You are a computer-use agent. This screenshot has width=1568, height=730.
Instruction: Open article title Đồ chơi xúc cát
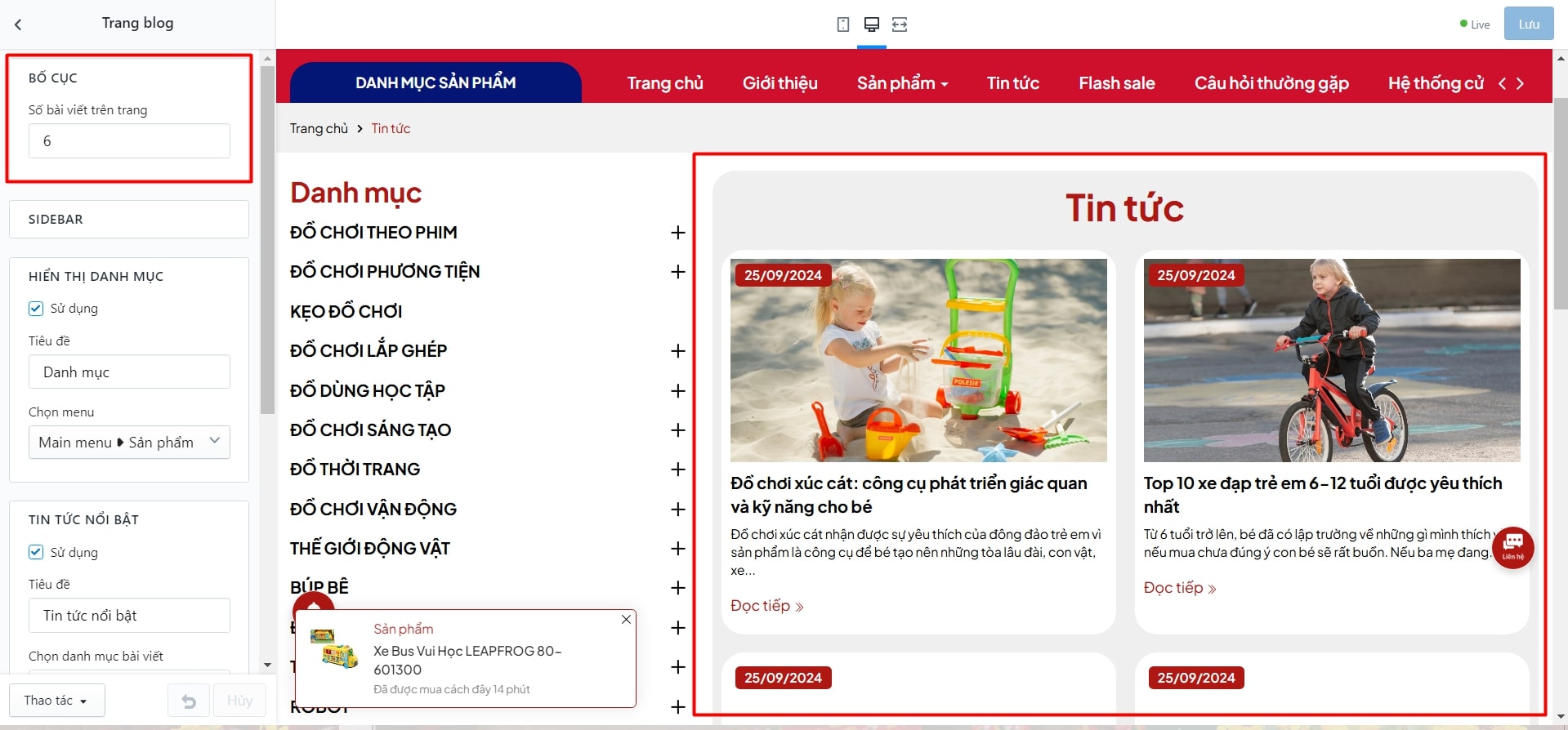click(x=909, y=495)
